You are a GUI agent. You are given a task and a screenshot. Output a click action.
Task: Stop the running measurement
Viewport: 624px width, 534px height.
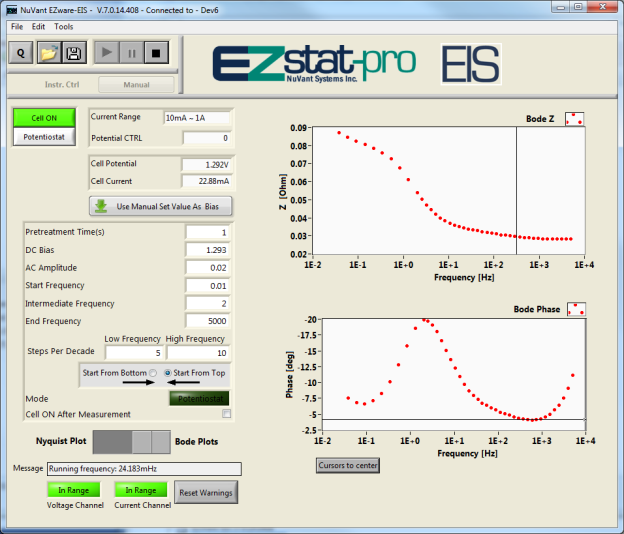point(156,53)
